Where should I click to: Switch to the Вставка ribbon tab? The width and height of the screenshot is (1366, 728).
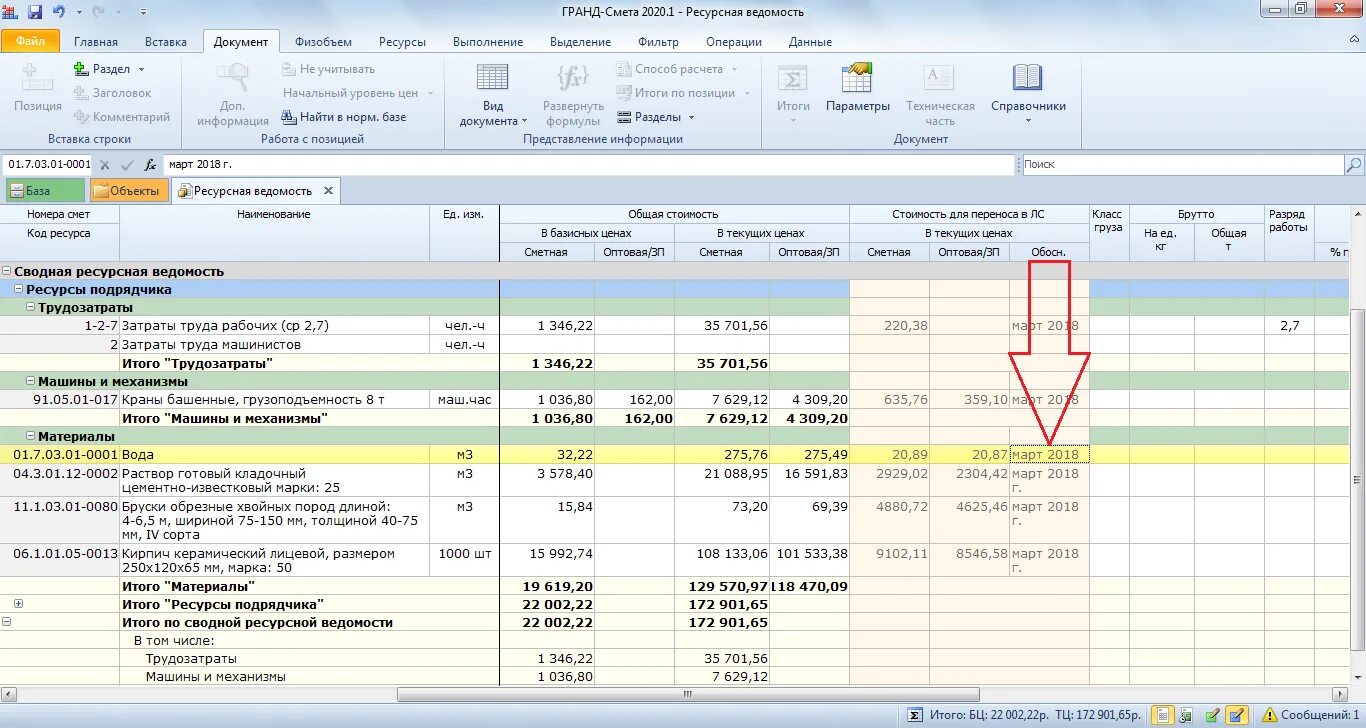pyautogui.click(x=165, y=42)
